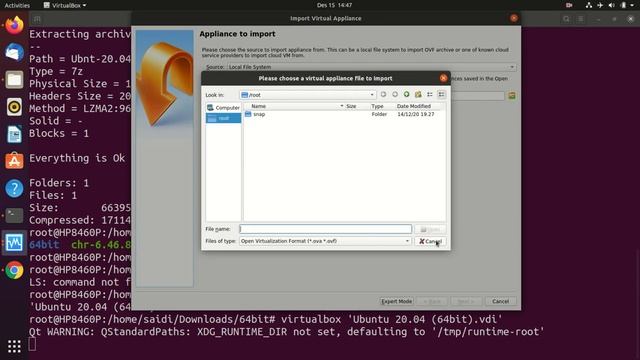Open LibreOffice Writer from the dock
This screenshot has height=360, width=640.
click(x=14, y=134)
